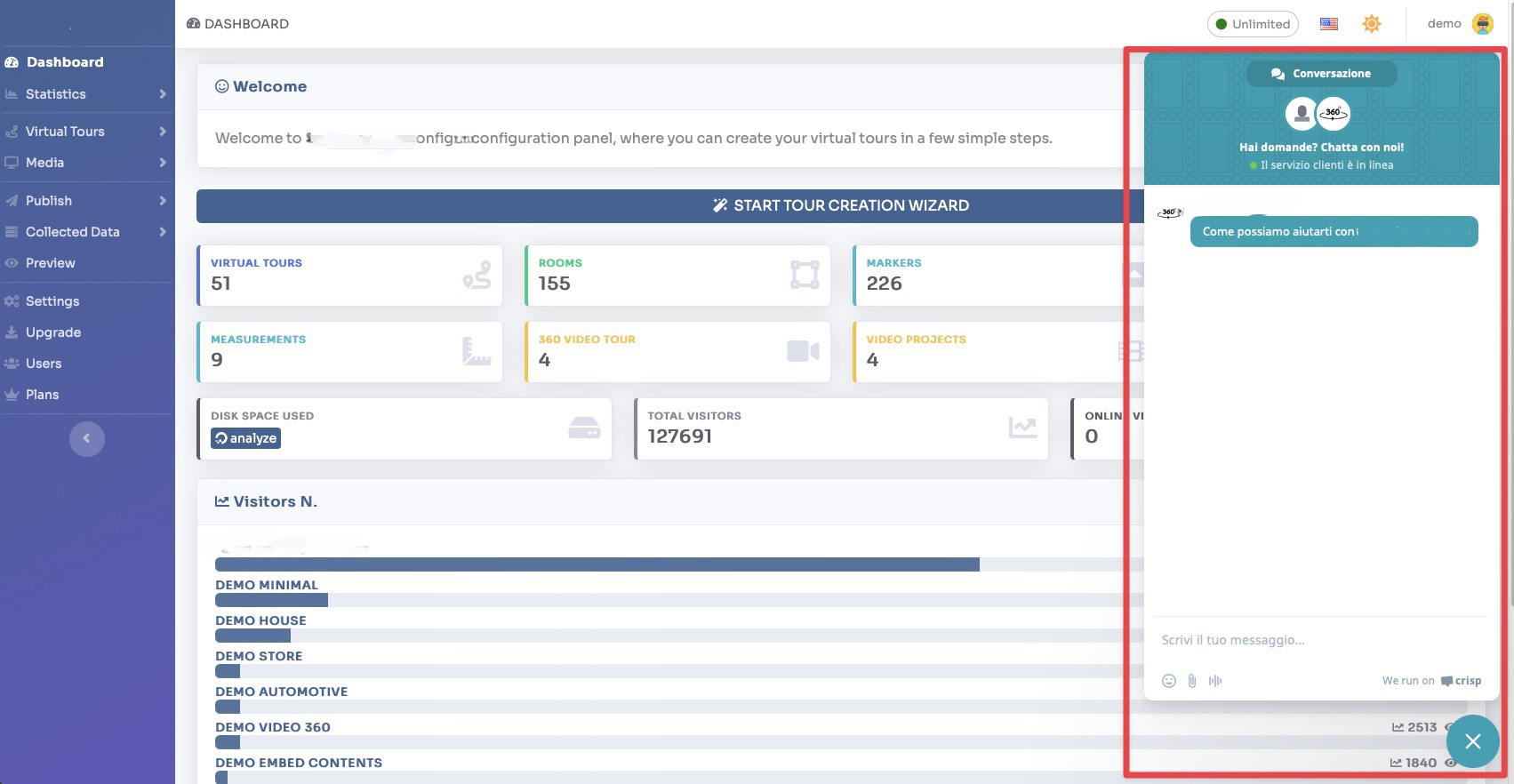Click the Publish paper plane icon
Image resolution: width=1514 pixels, height=784 pixels.
click(x=12, y=201)
